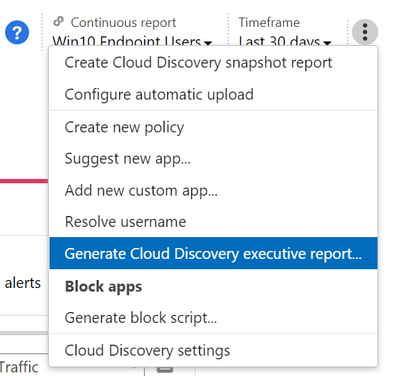
Task: Choose Suggest new app... option
Action: (213, 159)
